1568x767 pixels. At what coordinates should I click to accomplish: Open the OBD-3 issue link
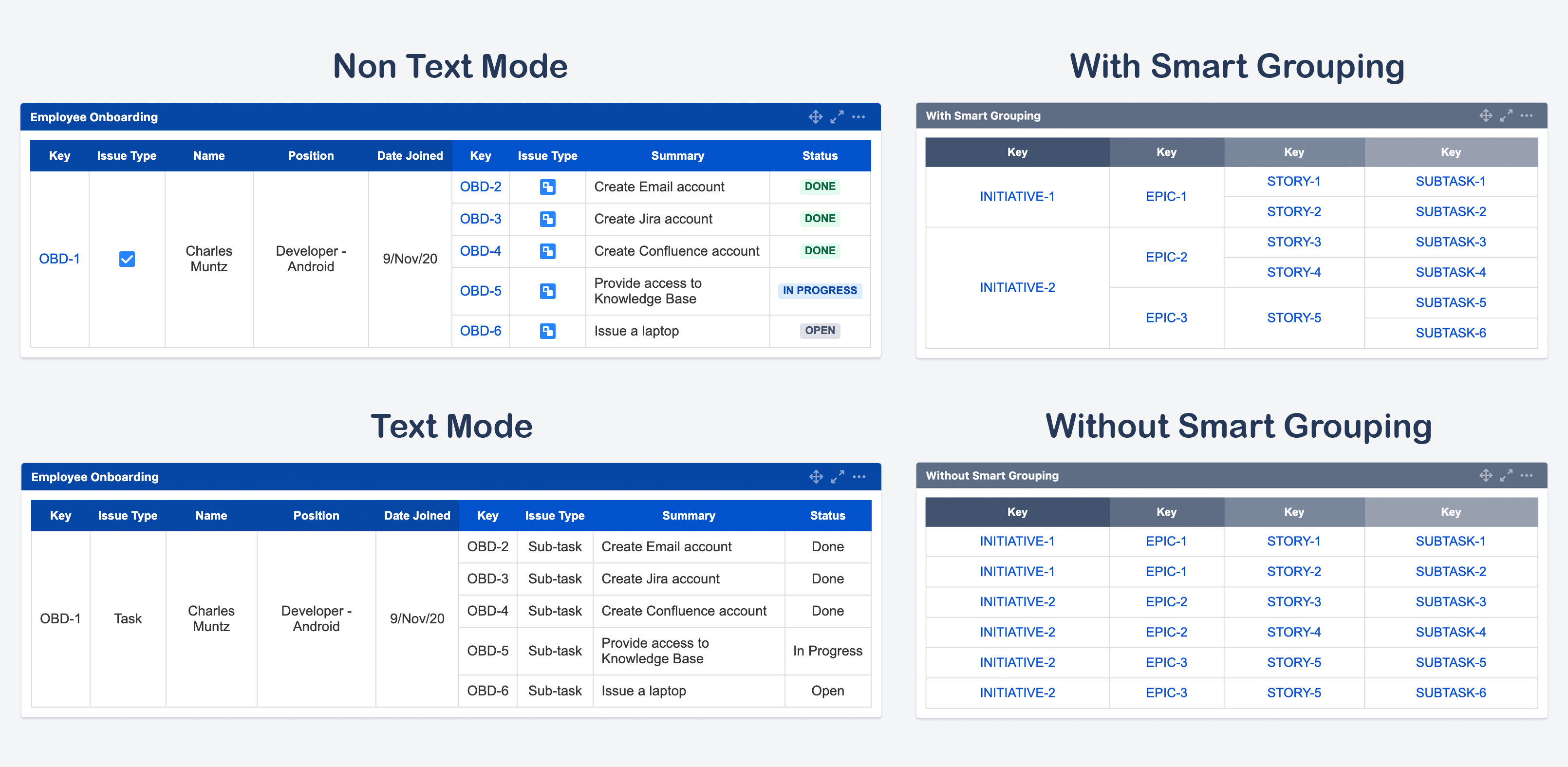pos(480,219)
